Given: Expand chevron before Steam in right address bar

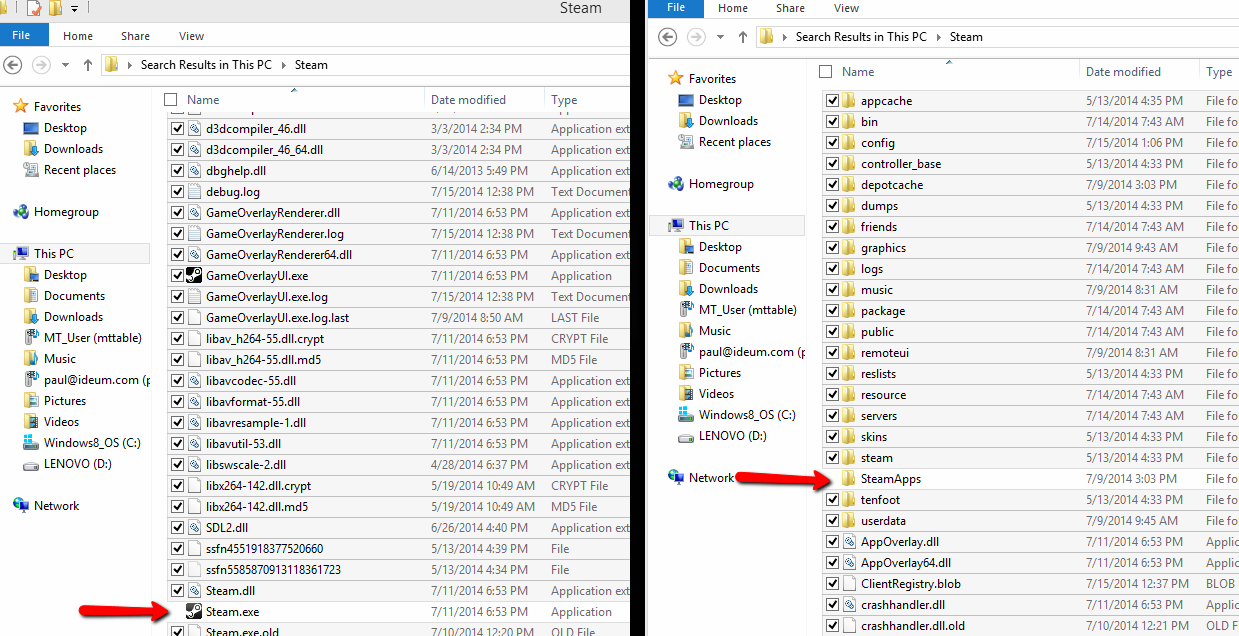Looking at the screenshot, I should click(939, 37).
